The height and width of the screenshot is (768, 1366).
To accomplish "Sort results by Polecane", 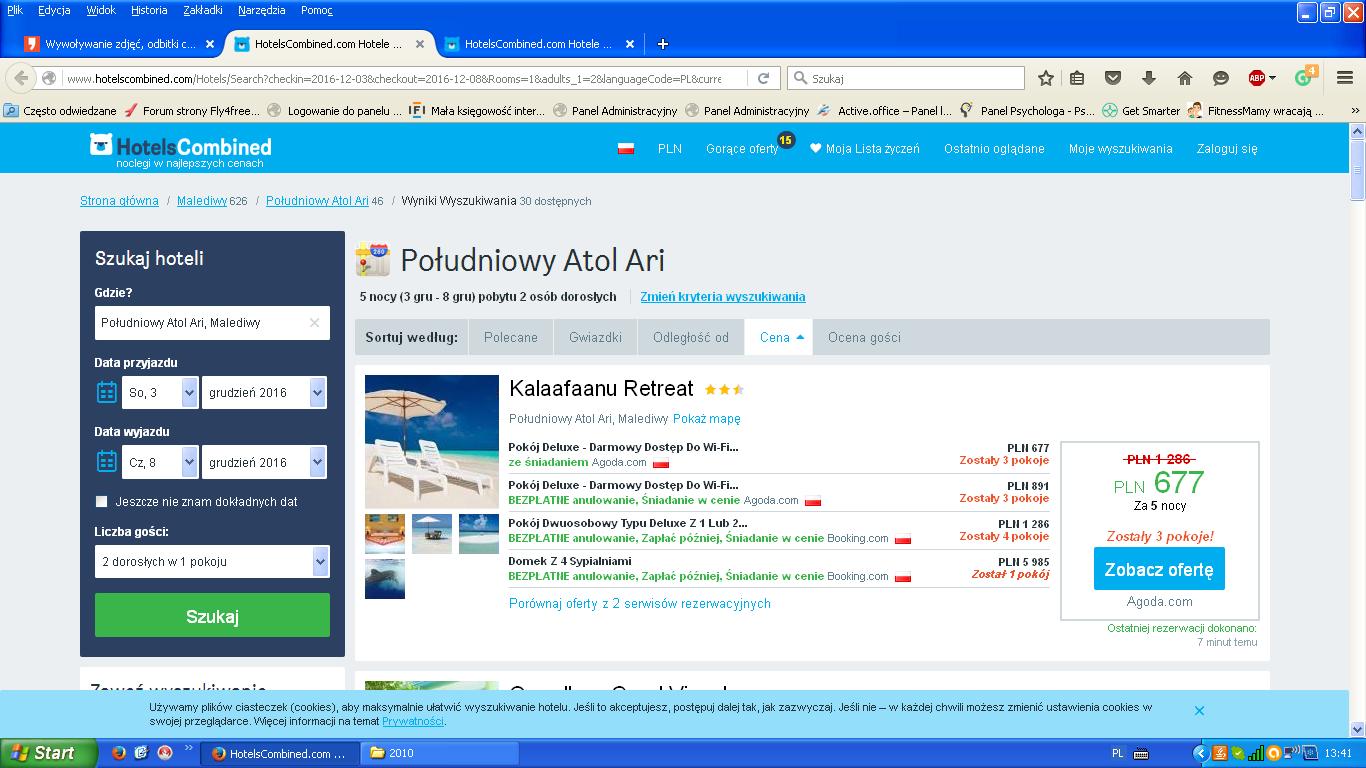I will (x=511, y=337).
